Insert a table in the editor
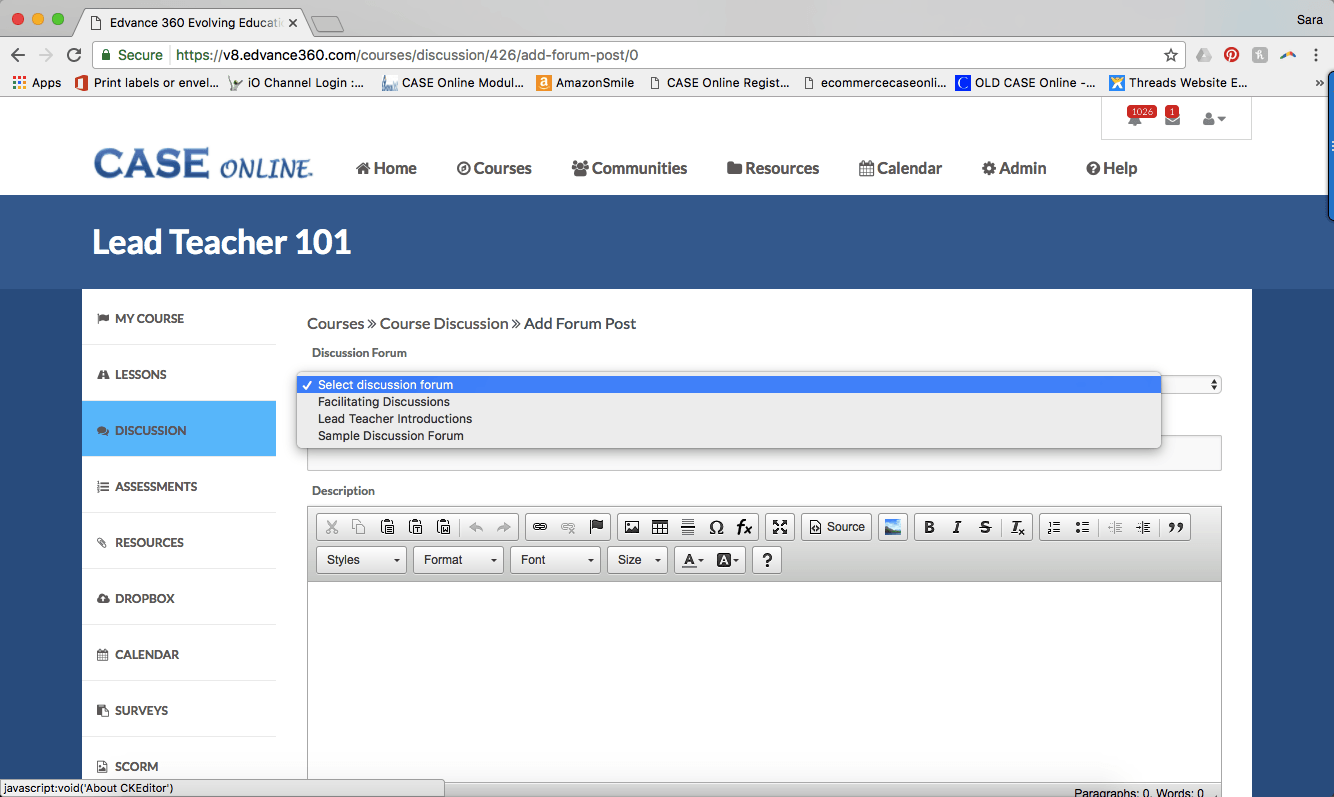Viewport: 1334px width, 797px height. coord(660,527)
